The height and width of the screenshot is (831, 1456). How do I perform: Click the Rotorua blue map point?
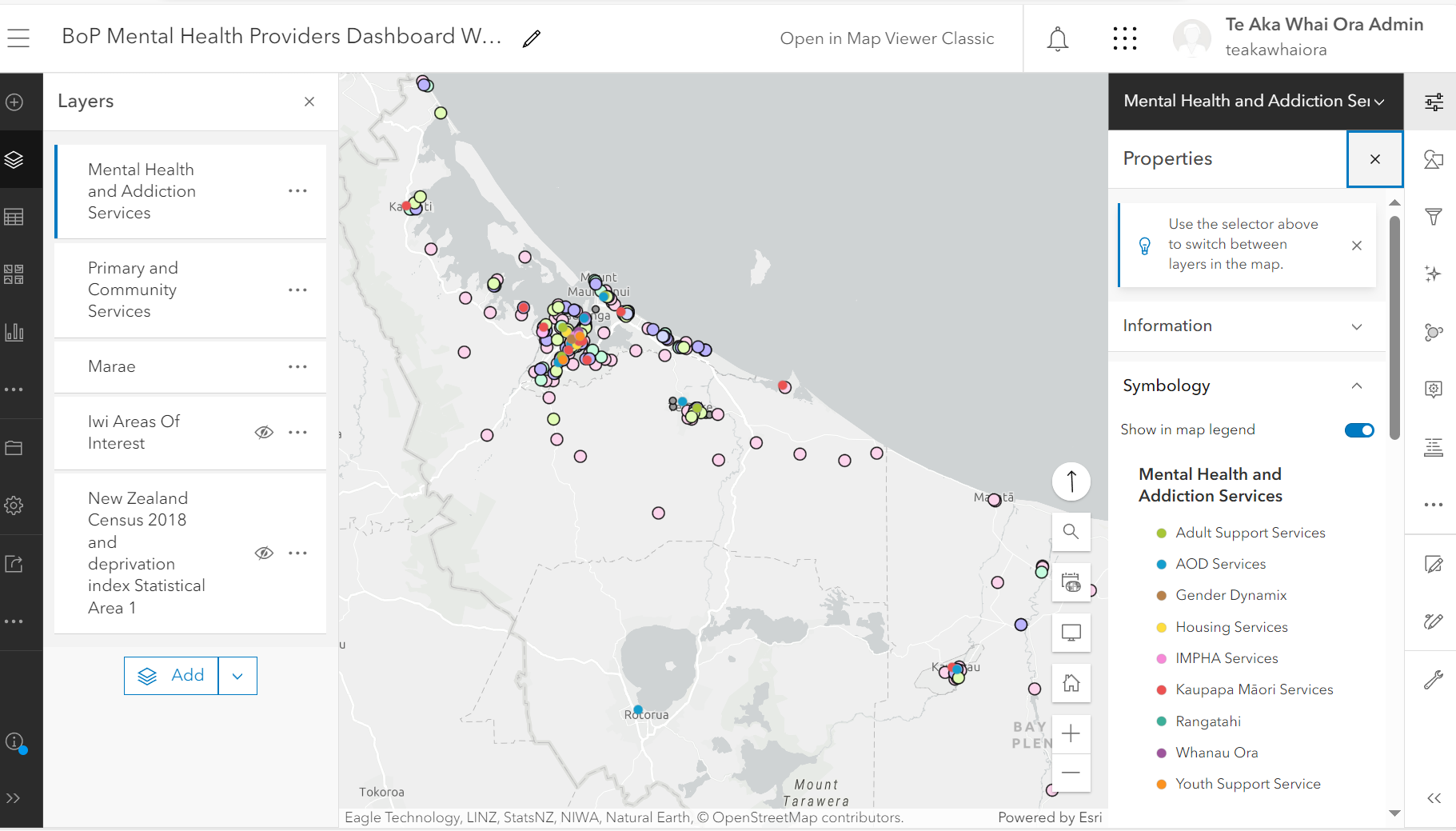tap(638, 710)
